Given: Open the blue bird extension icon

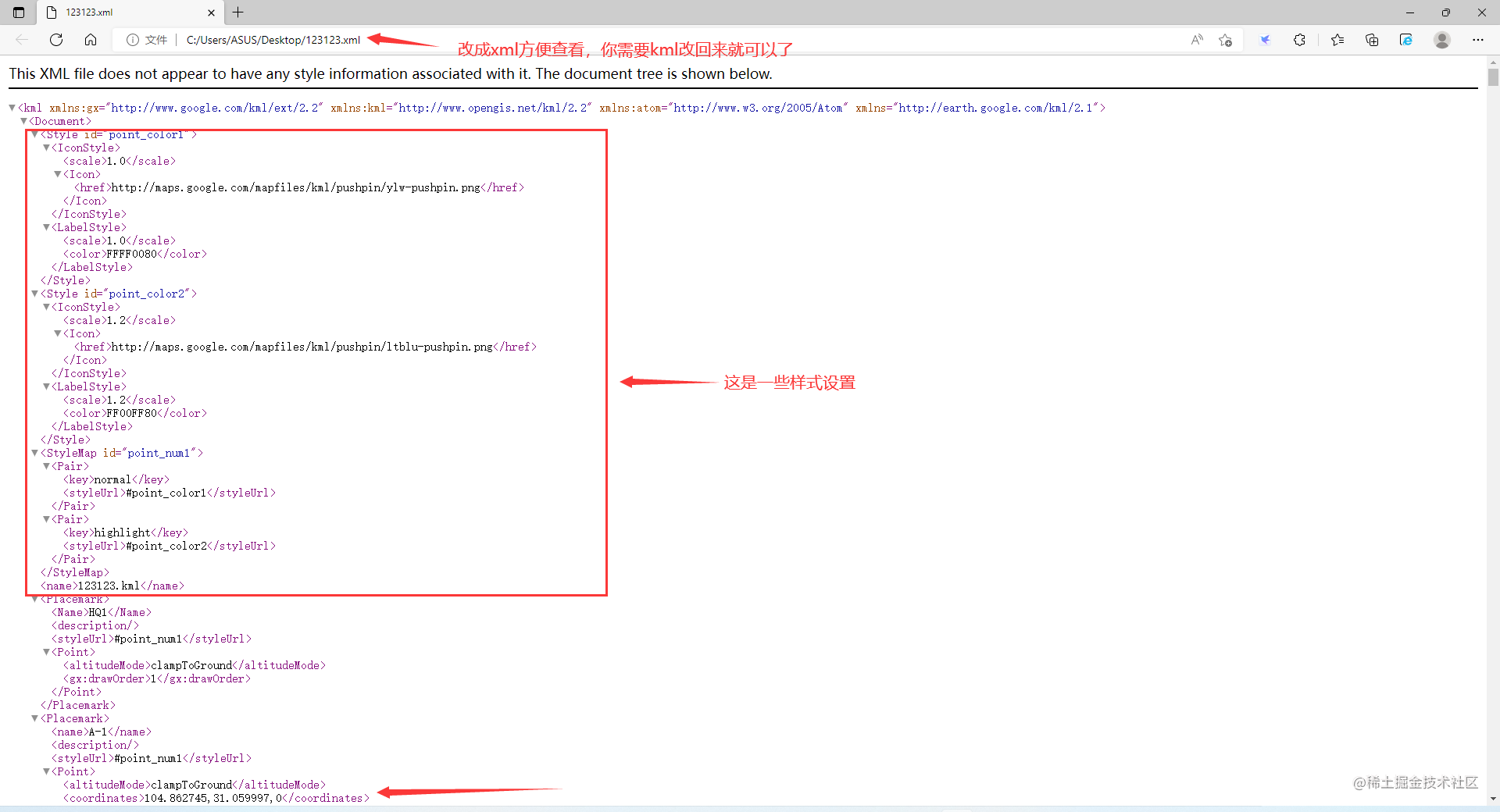Looking at the screenshot, I should (1265, 40).
